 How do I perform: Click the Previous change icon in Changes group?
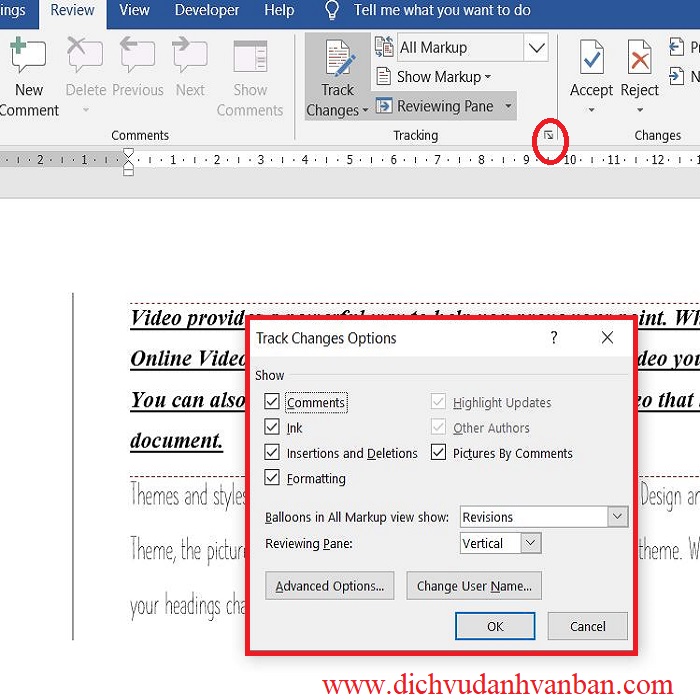(x=676, y=47)
